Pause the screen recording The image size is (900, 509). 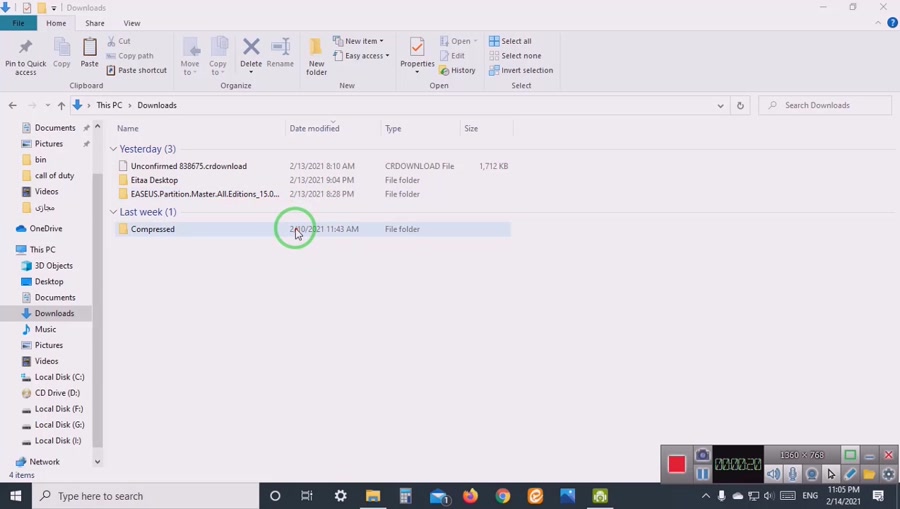coord(702,474)
